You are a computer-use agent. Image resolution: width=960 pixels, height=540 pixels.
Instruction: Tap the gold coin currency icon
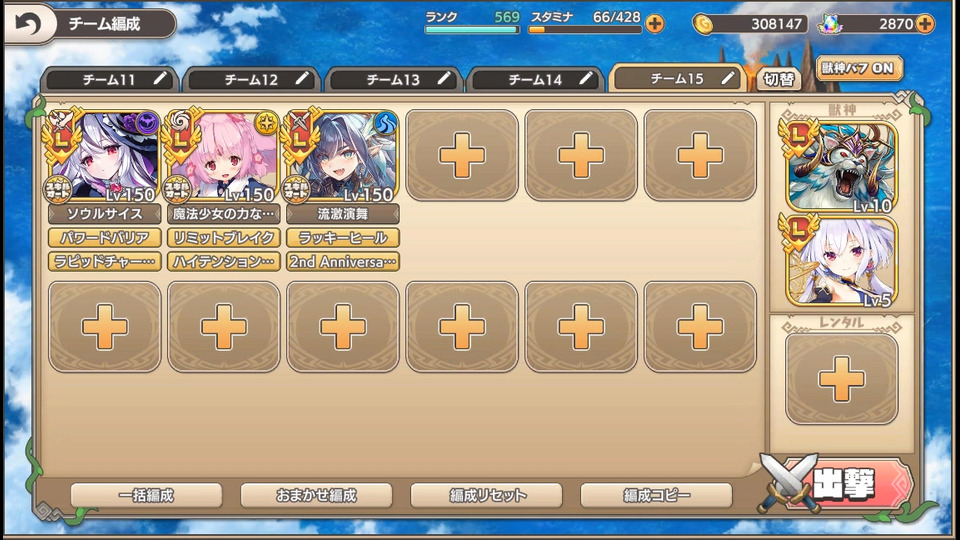point(704,24)
